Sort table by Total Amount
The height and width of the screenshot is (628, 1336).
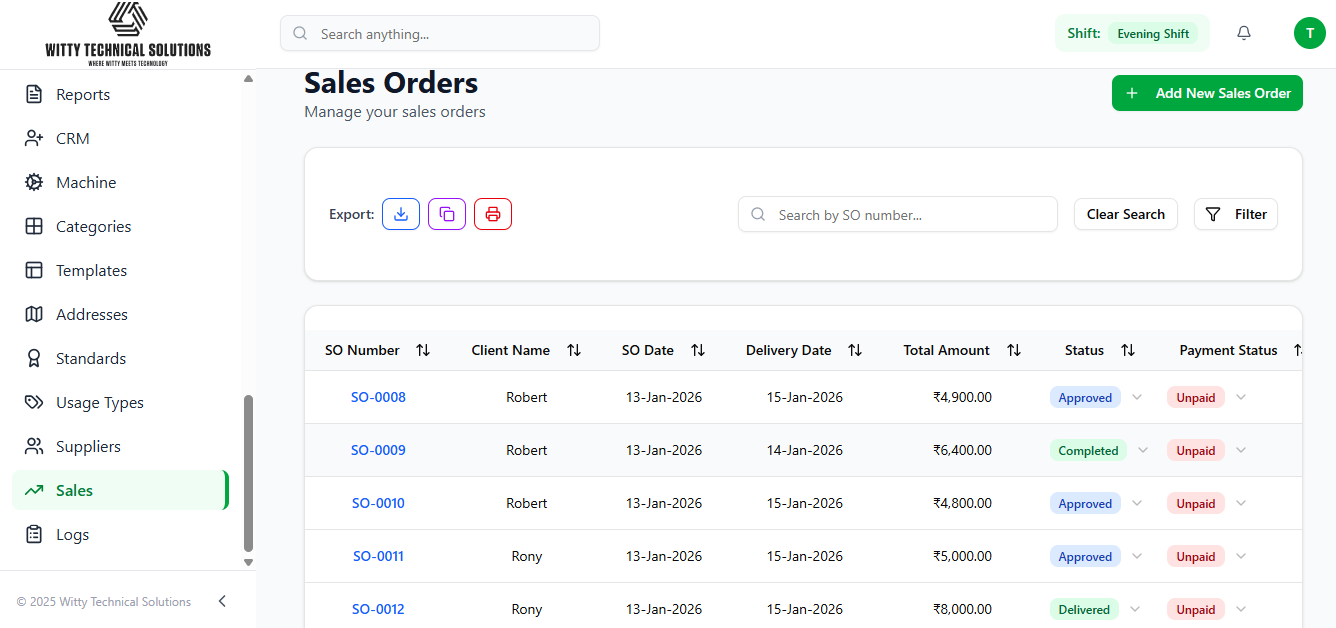[1014, 350]
